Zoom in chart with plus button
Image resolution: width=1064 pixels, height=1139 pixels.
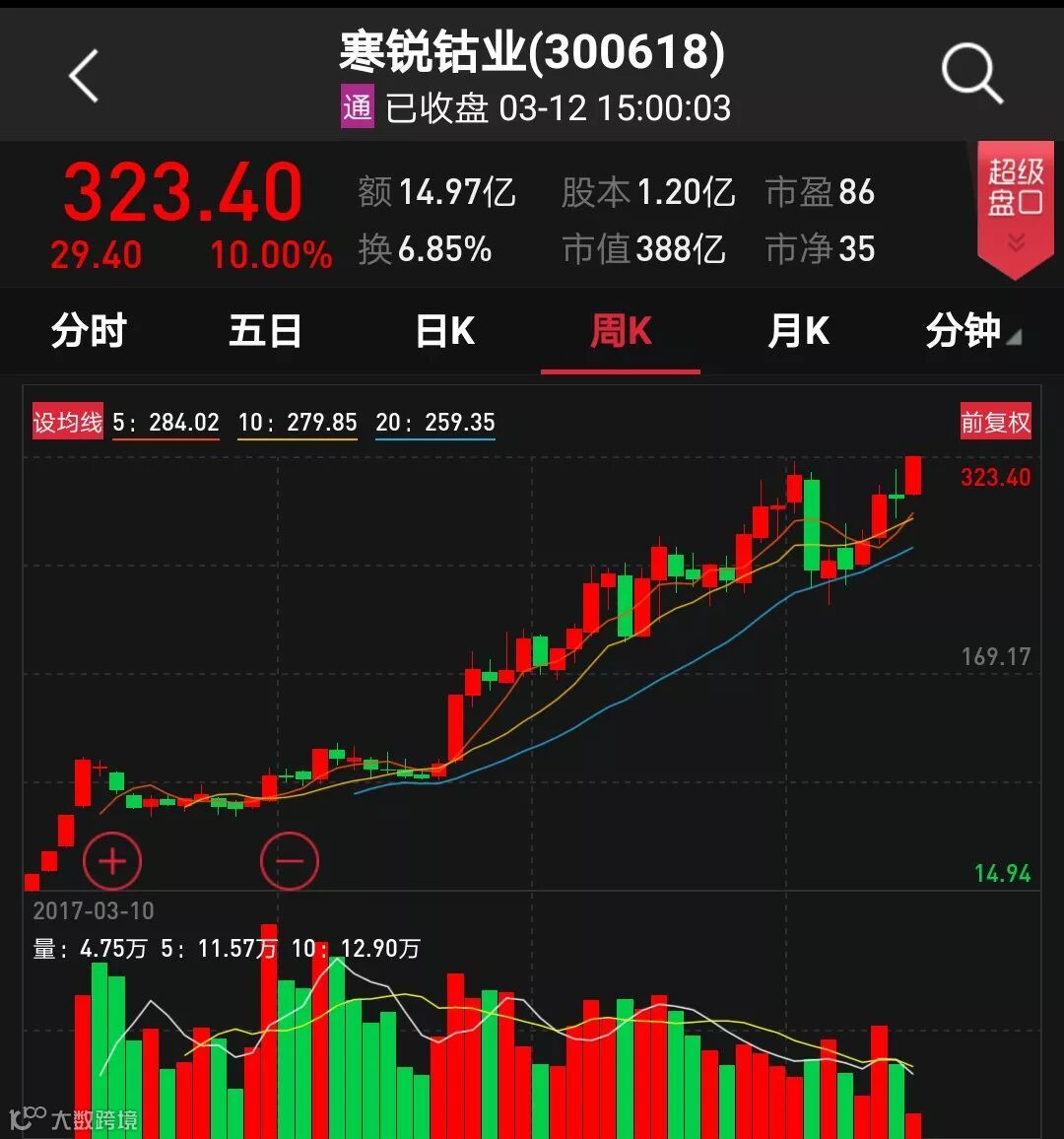(112, 861)
